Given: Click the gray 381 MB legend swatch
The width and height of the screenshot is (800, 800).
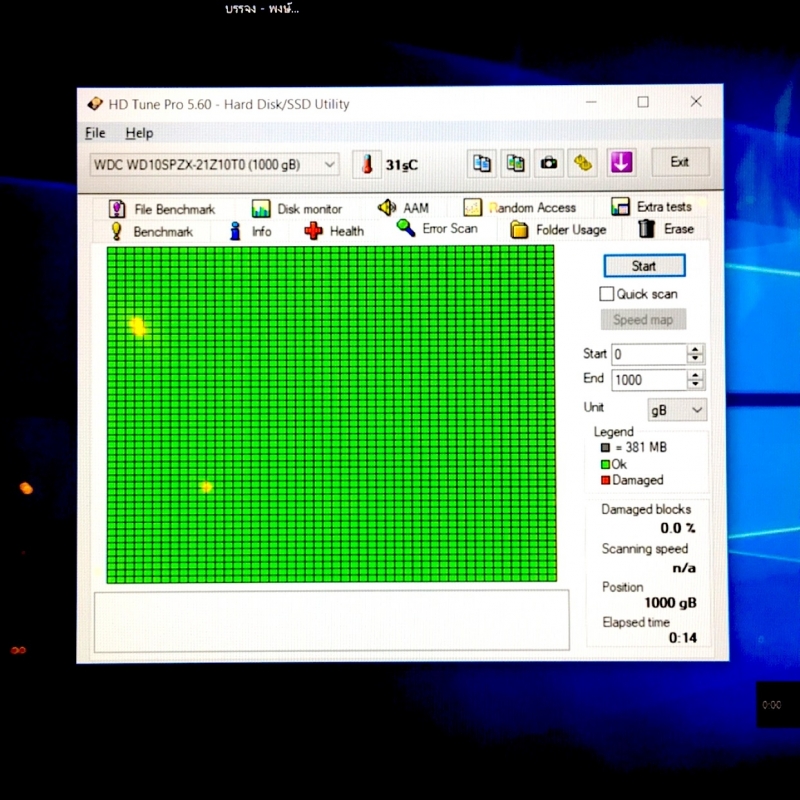Looking at the screenshot, I should click(606, 447).
